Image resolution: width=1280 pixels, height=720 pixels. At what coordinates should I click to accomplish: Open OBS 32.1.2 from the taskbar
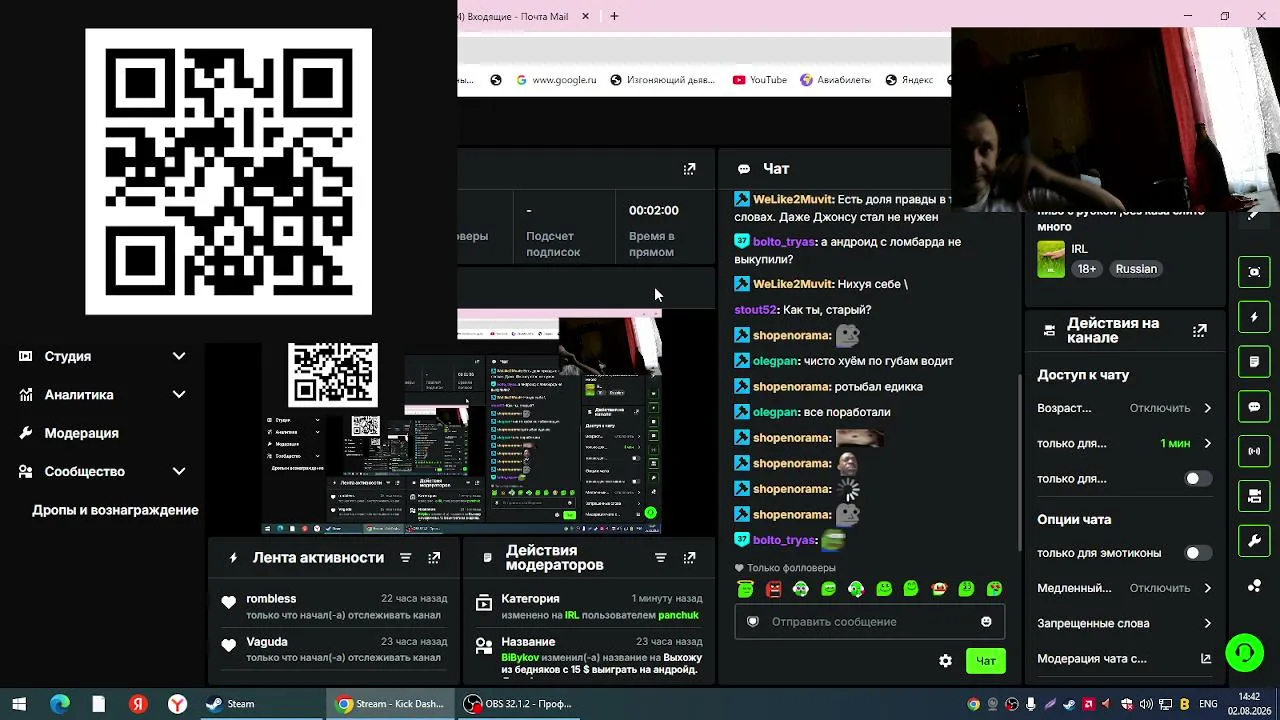(518, 704)
